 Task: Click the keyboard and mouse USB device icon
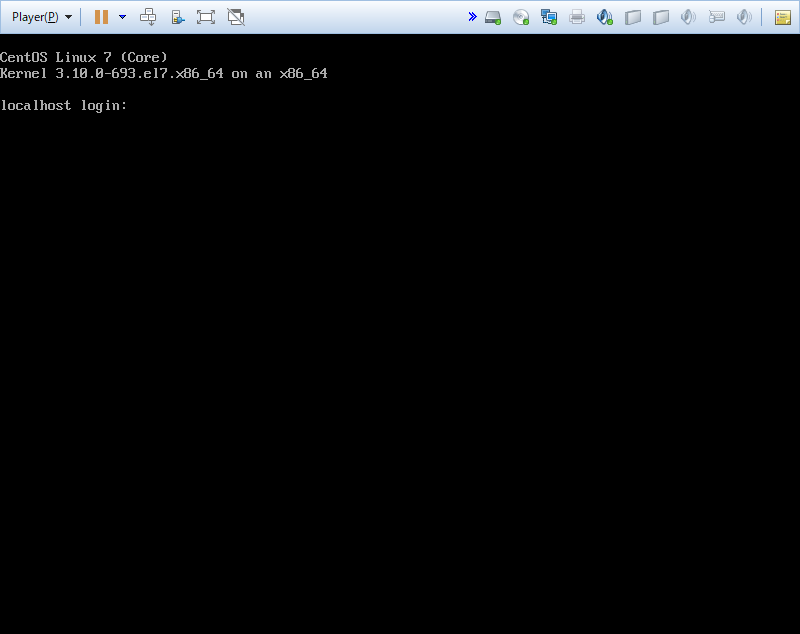click(x=716, y=17)
